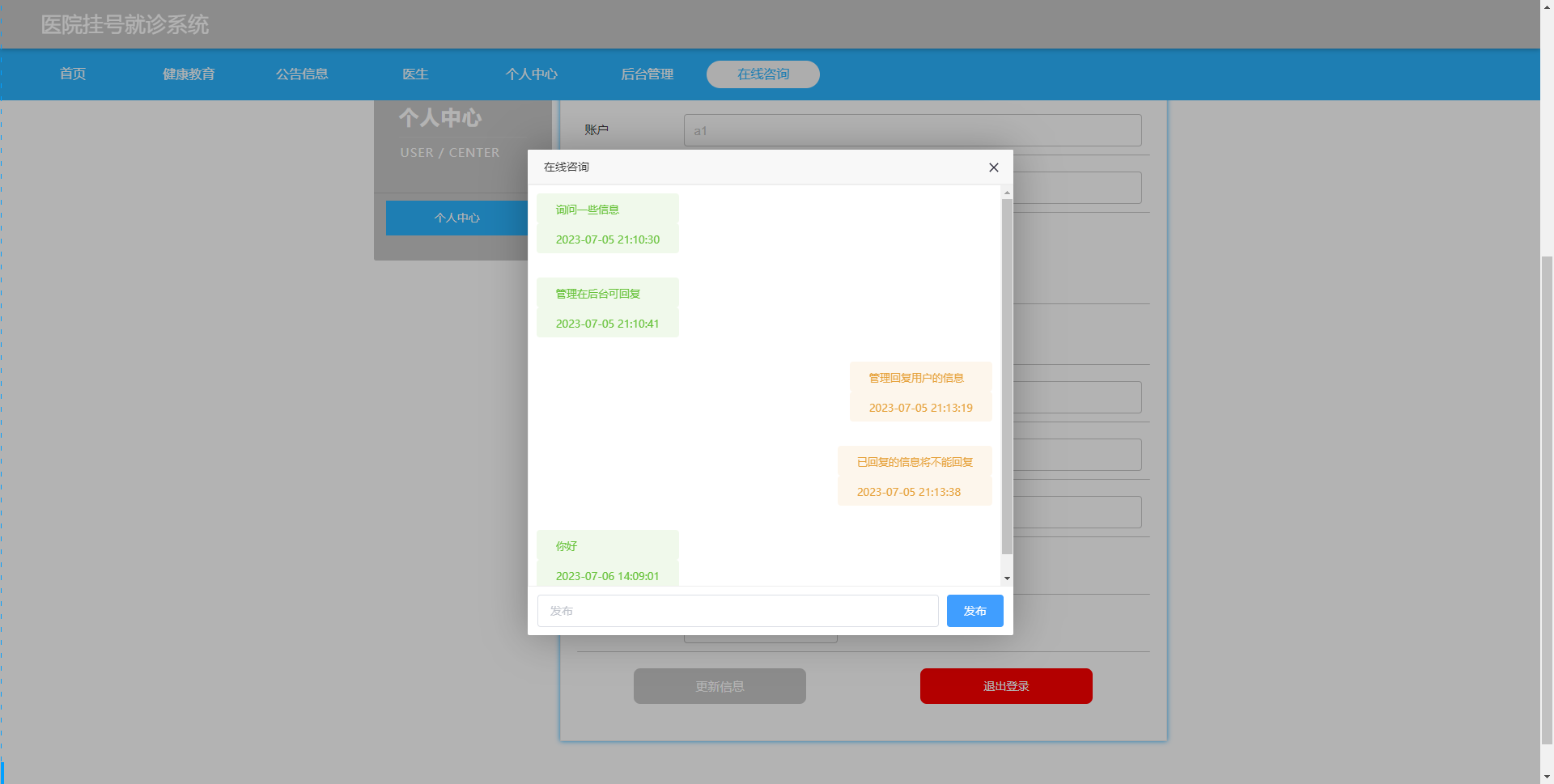Click the timestamp 2023-07-06 14:09:01
This screenshot has height=784, width=1554.
pyautogui.click(x=607, y=576)
